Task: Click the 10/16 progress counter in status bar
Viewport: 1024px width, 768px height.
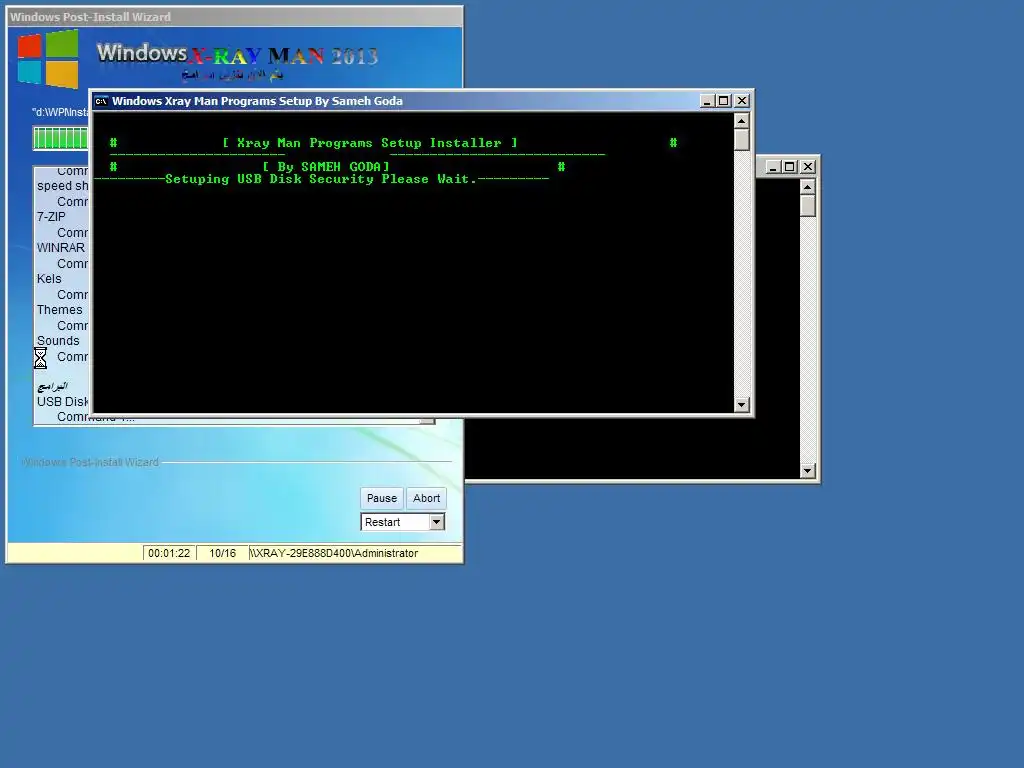Action: [223, 553]
